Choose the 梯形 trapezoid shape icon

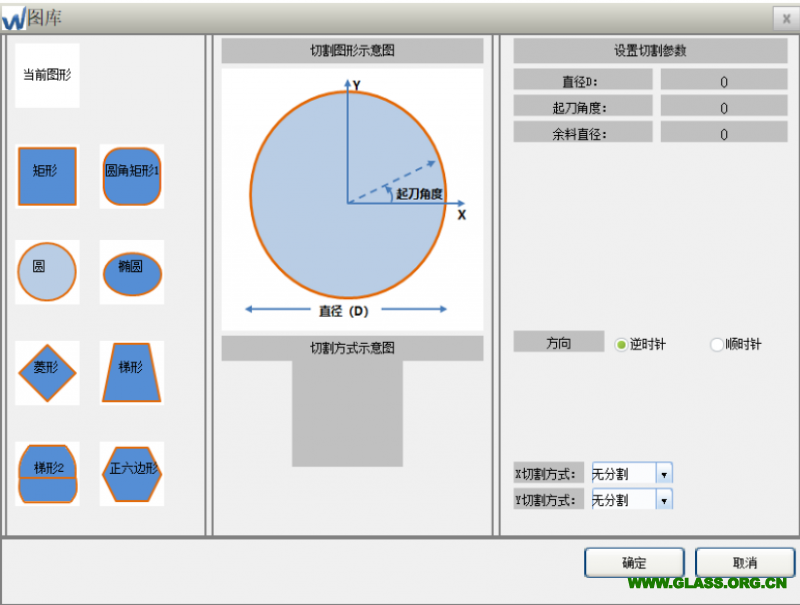pos(132,372)
